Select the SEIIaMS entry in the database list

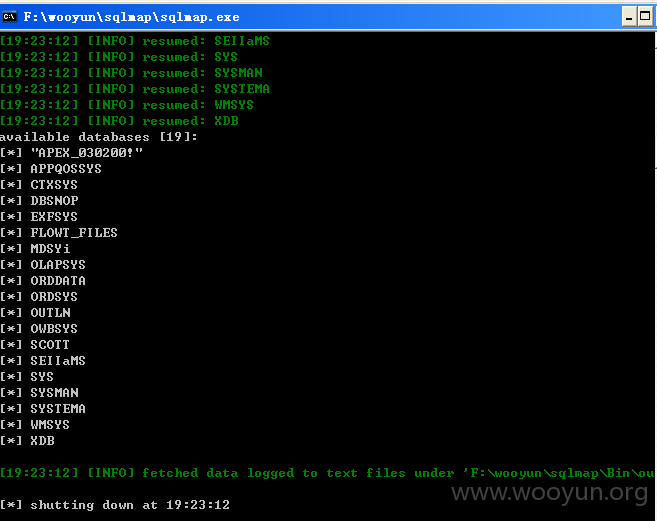click(x=43, y=361)
